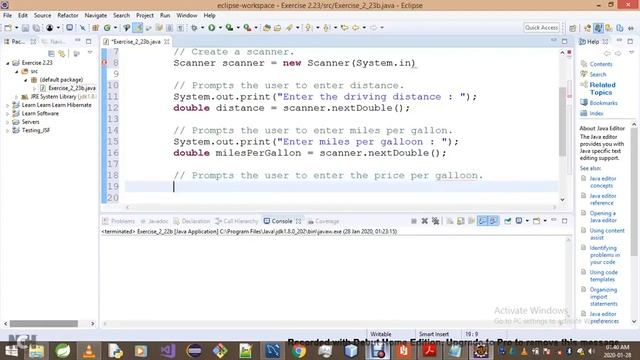Screen dimensions: 640x360
Task: Click Remove Launch X icon in Console
Action: pos(424,221)
